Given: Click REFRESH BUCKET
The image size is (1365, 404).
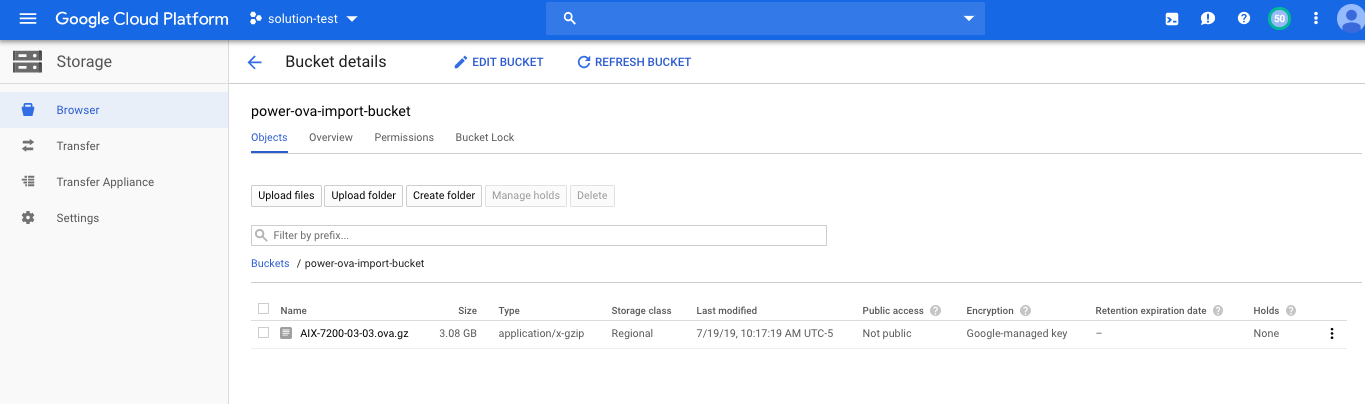Looking at the screenshot, I should pyautogui.click(x=634, y=62).
